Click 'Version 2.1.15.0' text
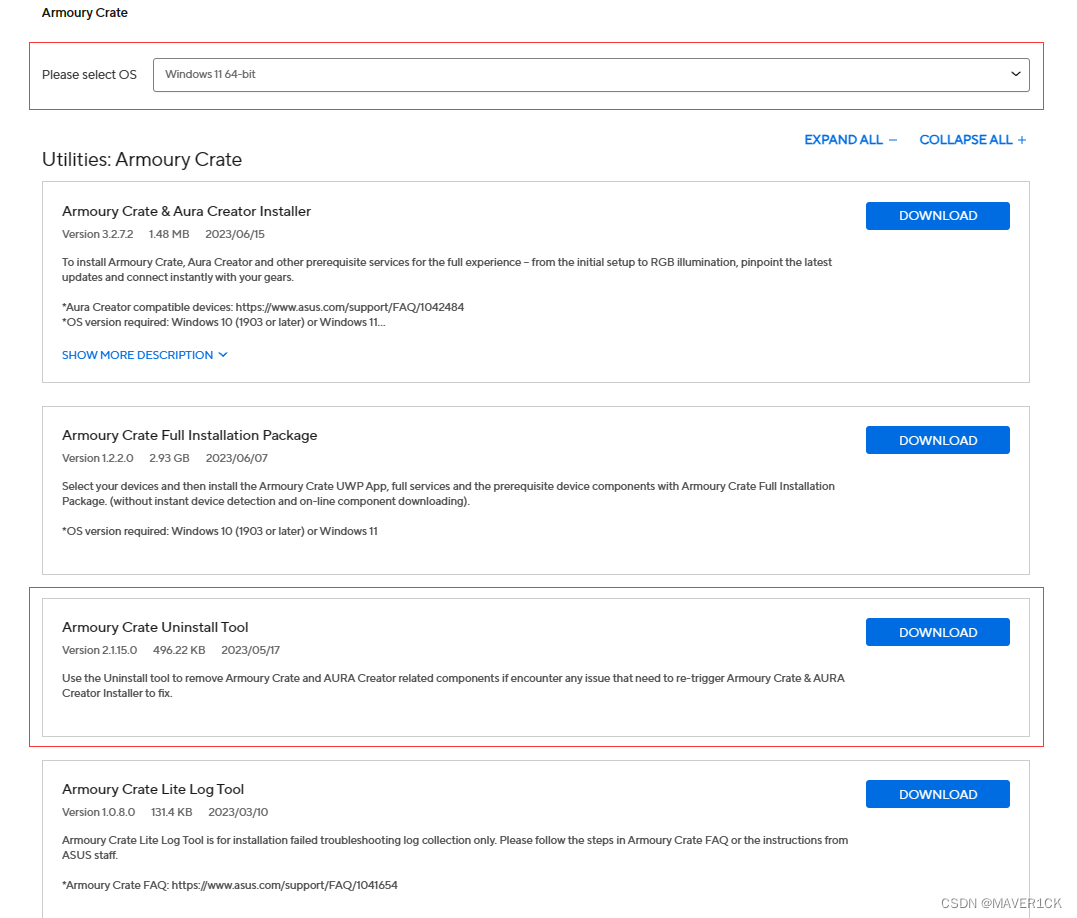This screenshot has width=1077, height=918. (100, 650)
